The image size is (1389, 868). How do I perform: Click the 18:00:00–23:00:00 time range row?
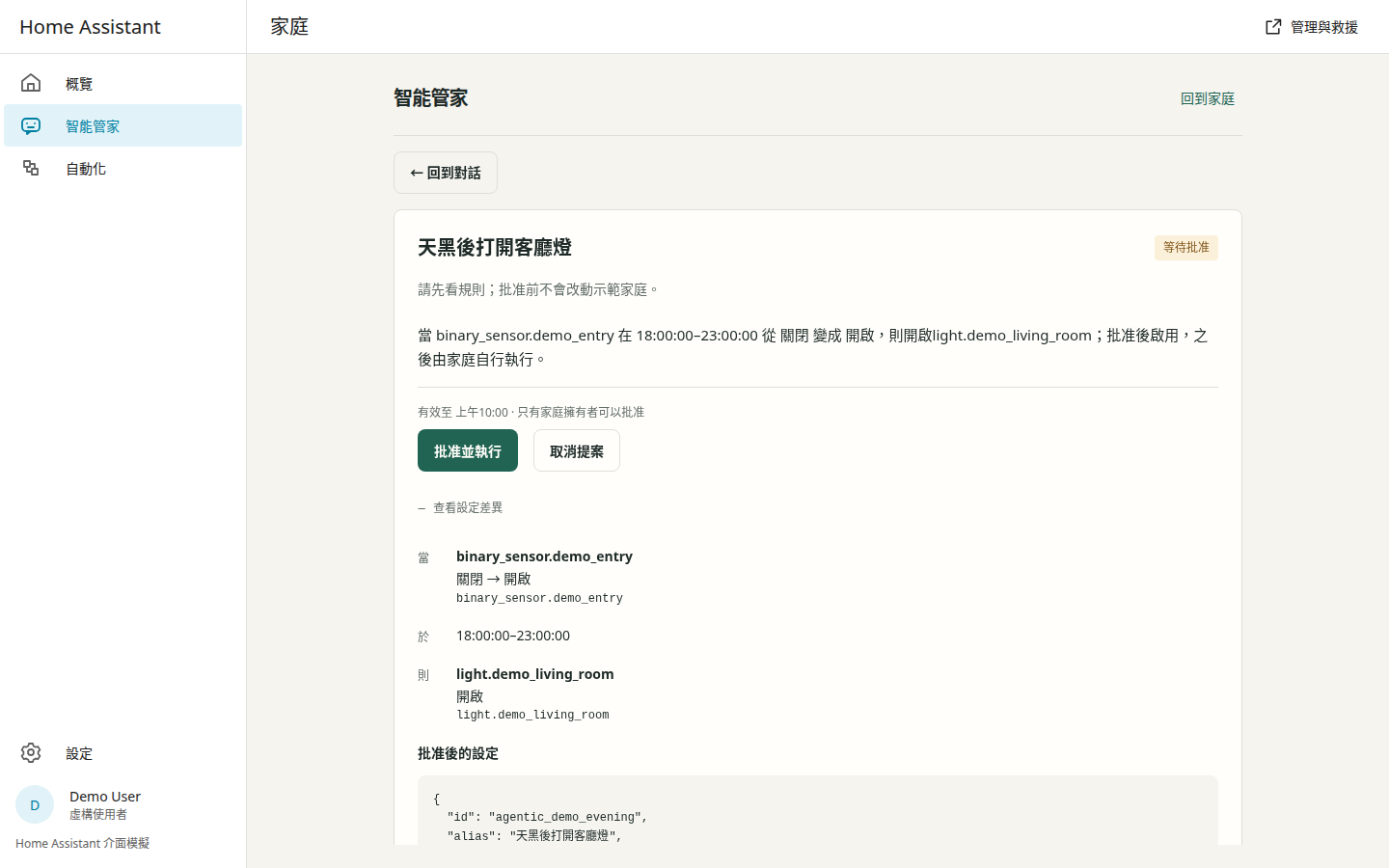pyautogui.click(x=513, y=636)
